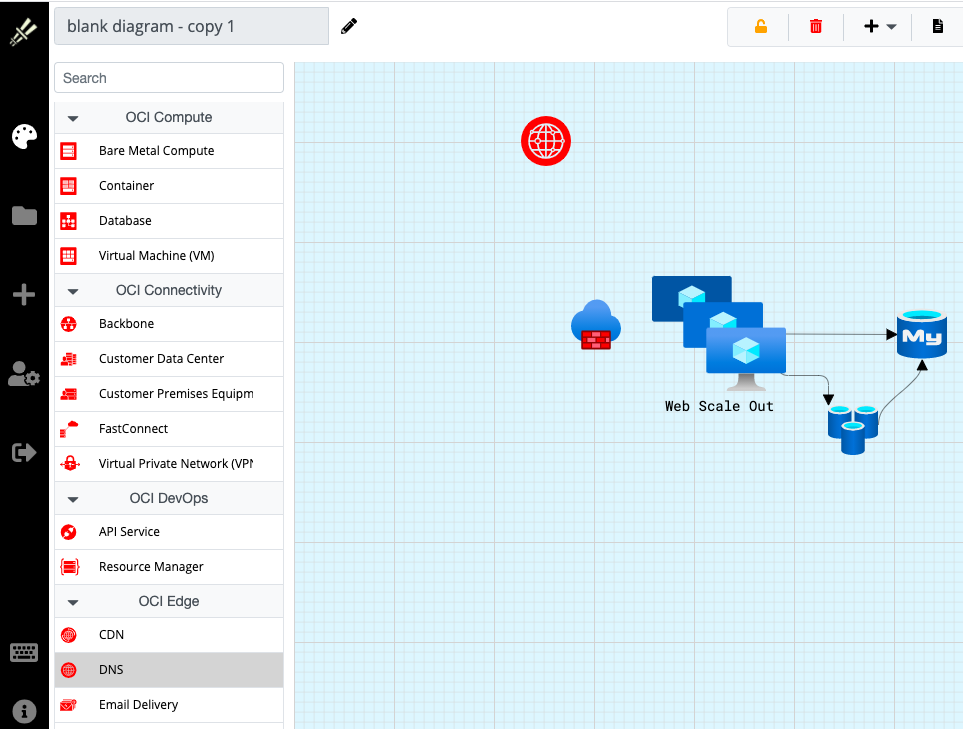Click the 'Backbone' list label
The image size is (963, 729).
127,324
